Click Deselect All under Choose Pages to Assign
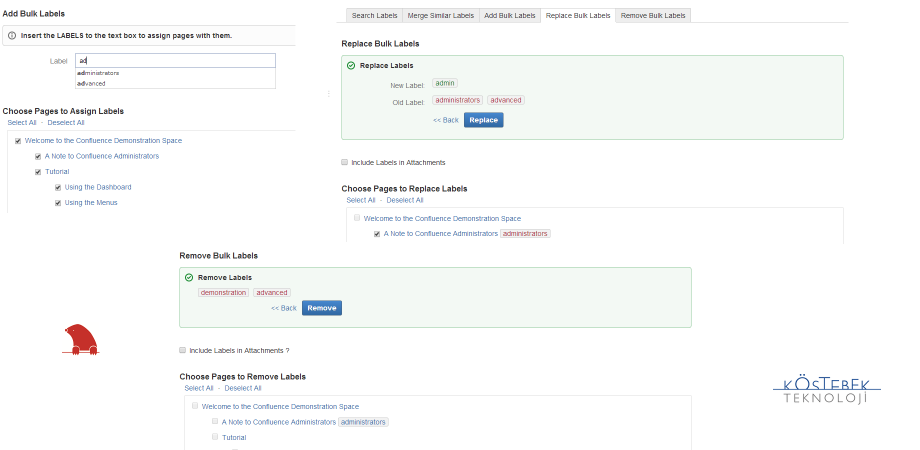920x450 pixels. coord(66,122)
